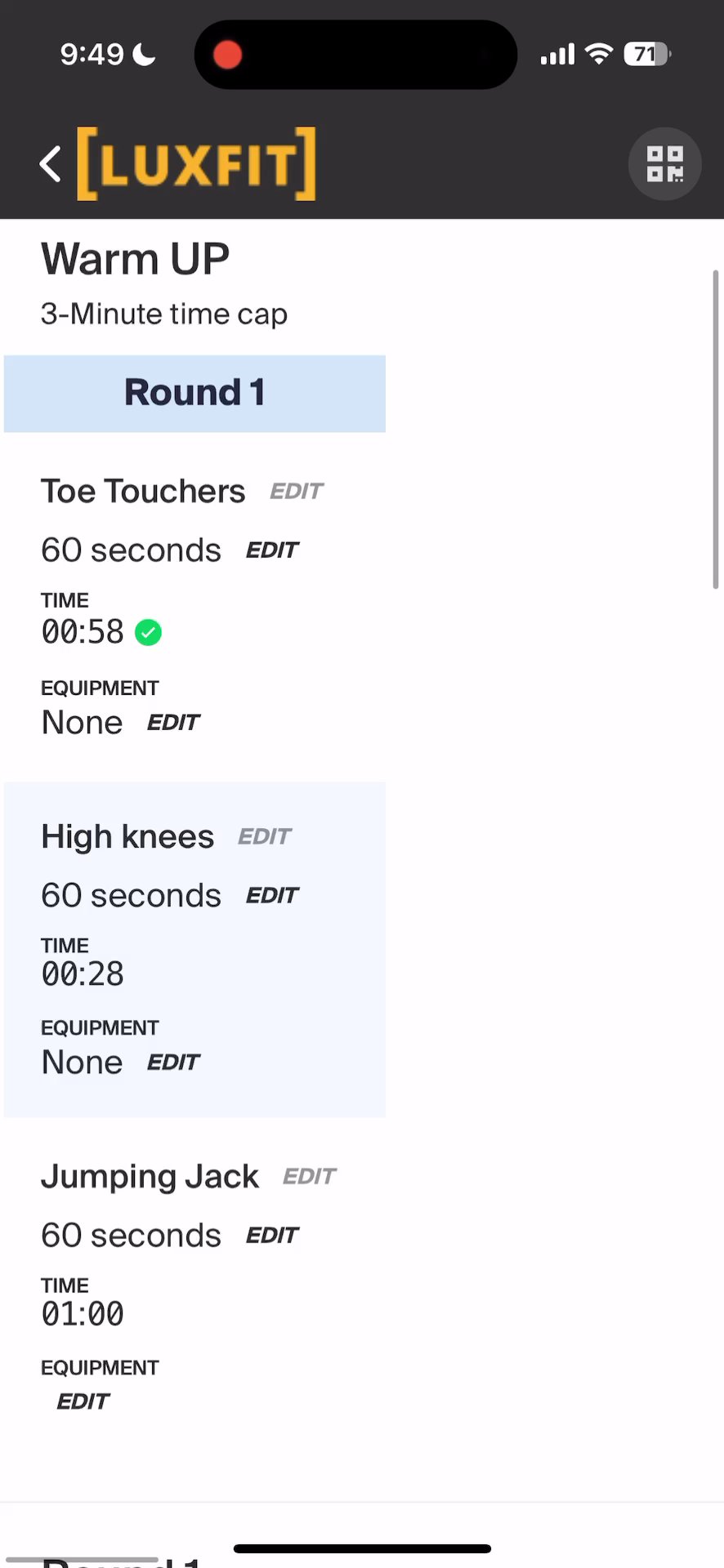Tap the LUXFIT logo
The image size is (724, 1568).
pyautogui.click(x=196, y=164)
